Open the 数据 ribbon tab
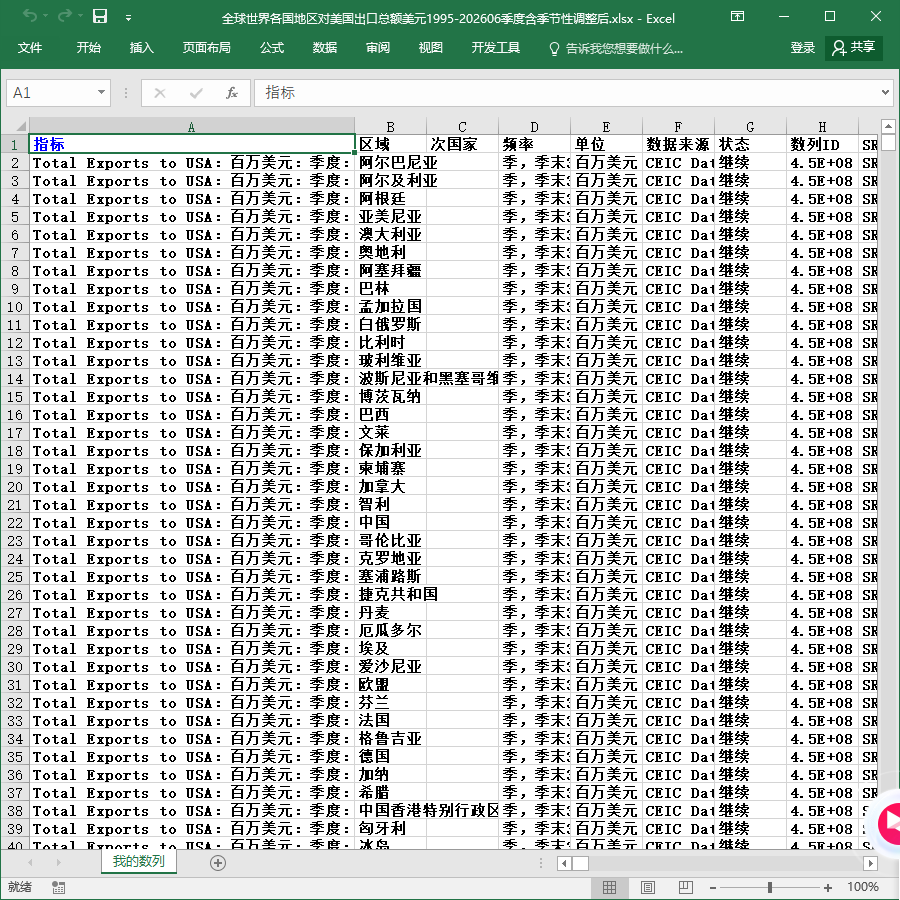The height and width of the screenshot is (900, 900). pos(325,48)
